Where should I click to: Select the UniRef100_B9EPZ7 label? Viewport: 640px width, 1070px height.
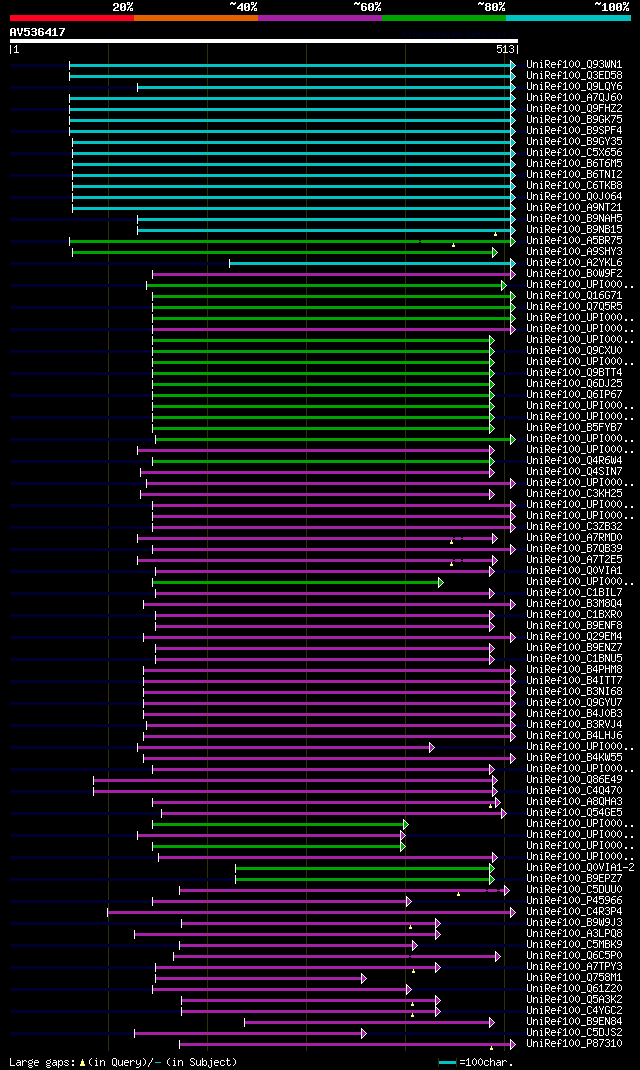(x=574, y=879)
